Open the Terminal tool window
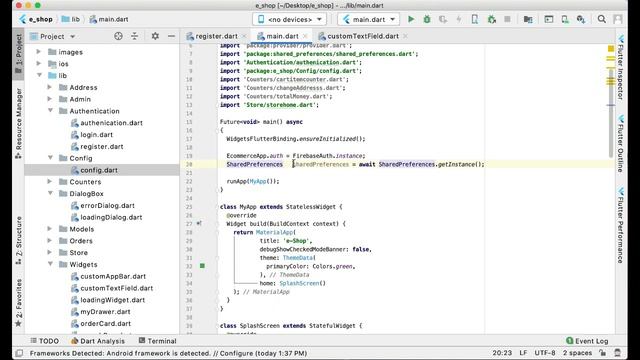 point(158,341)
